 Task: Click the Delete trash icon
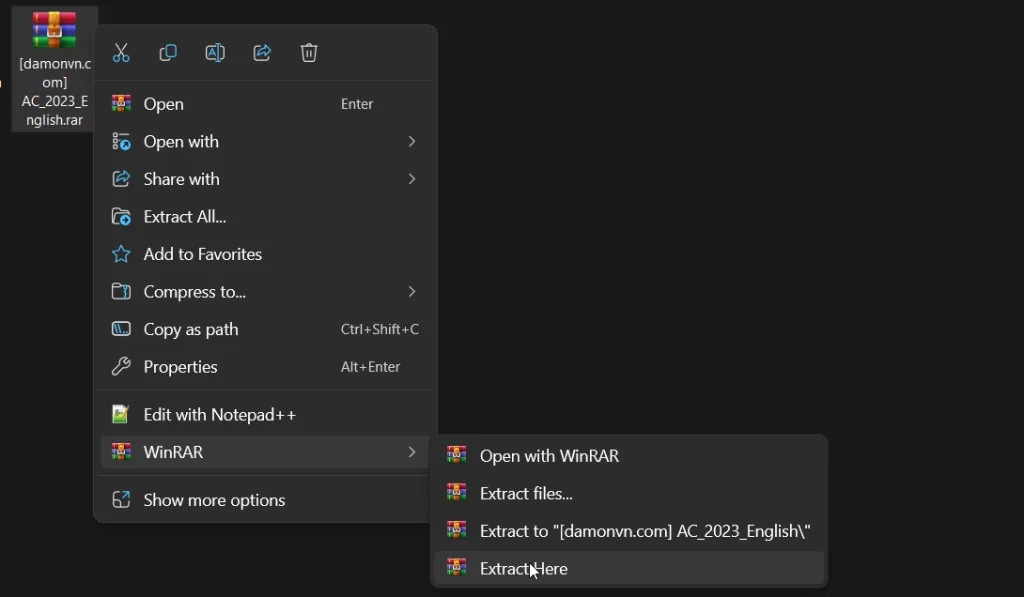tap(309, 53)
